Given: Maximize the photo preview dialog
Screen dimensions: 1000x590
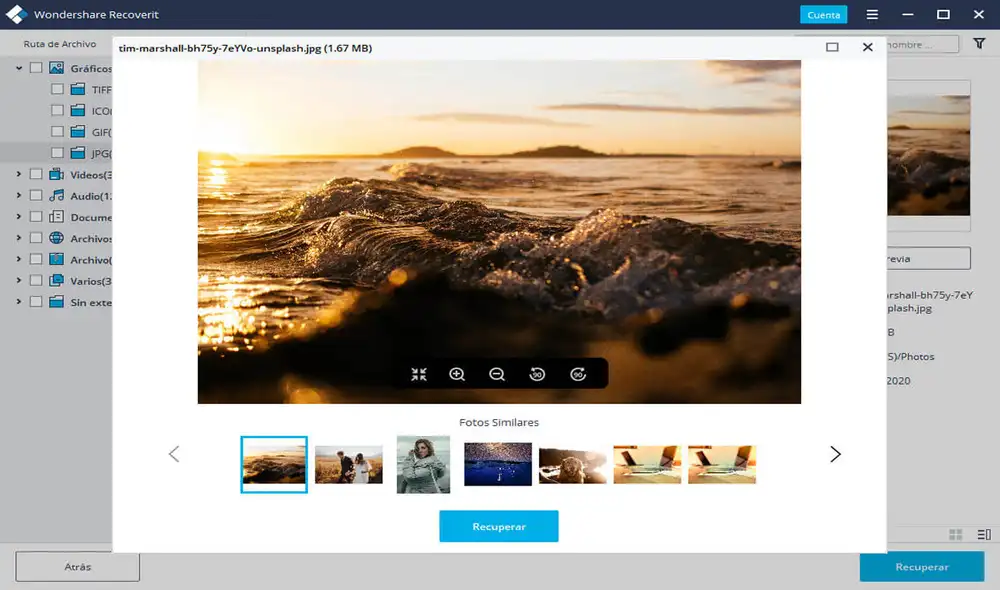Looking at the screenshot, I should point(832,47).
